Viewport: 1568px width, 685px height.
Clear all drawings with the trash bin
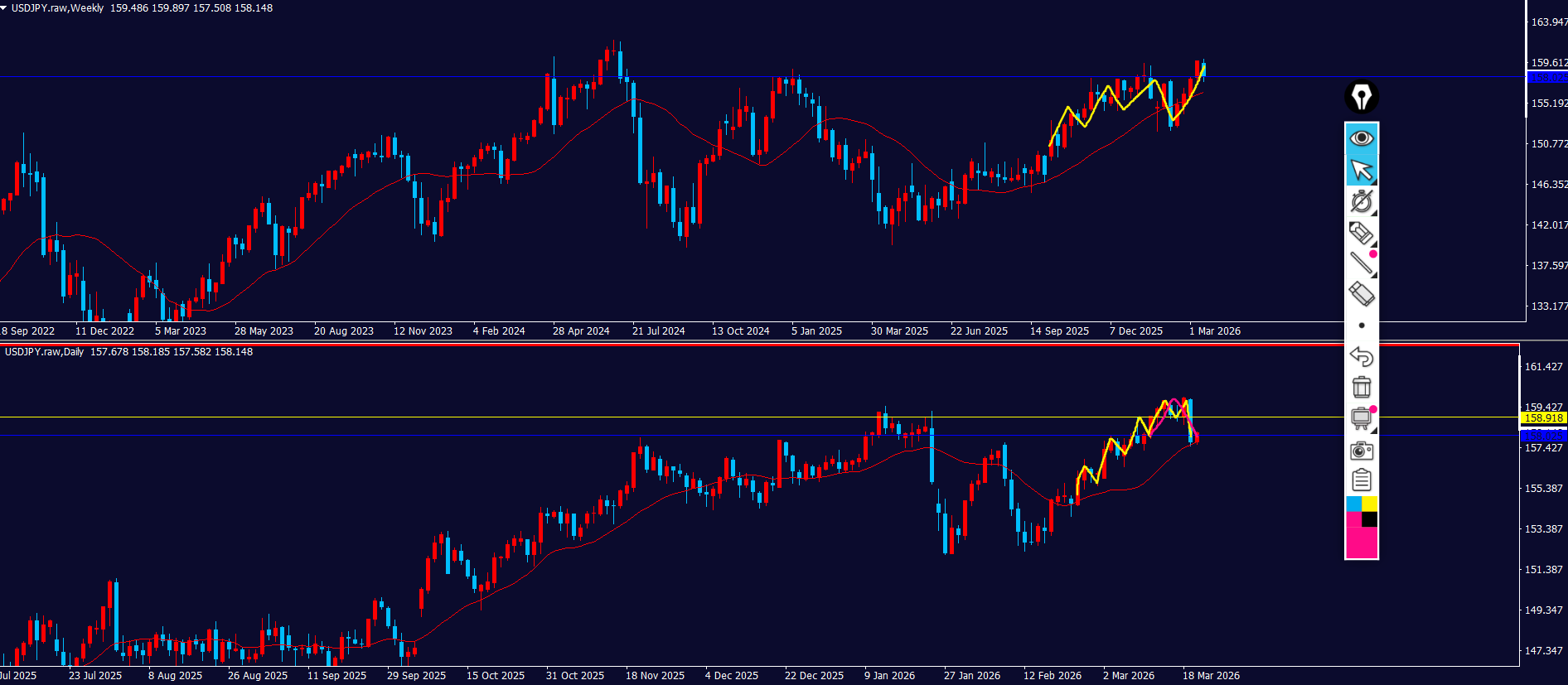(x=1361, y=387)
